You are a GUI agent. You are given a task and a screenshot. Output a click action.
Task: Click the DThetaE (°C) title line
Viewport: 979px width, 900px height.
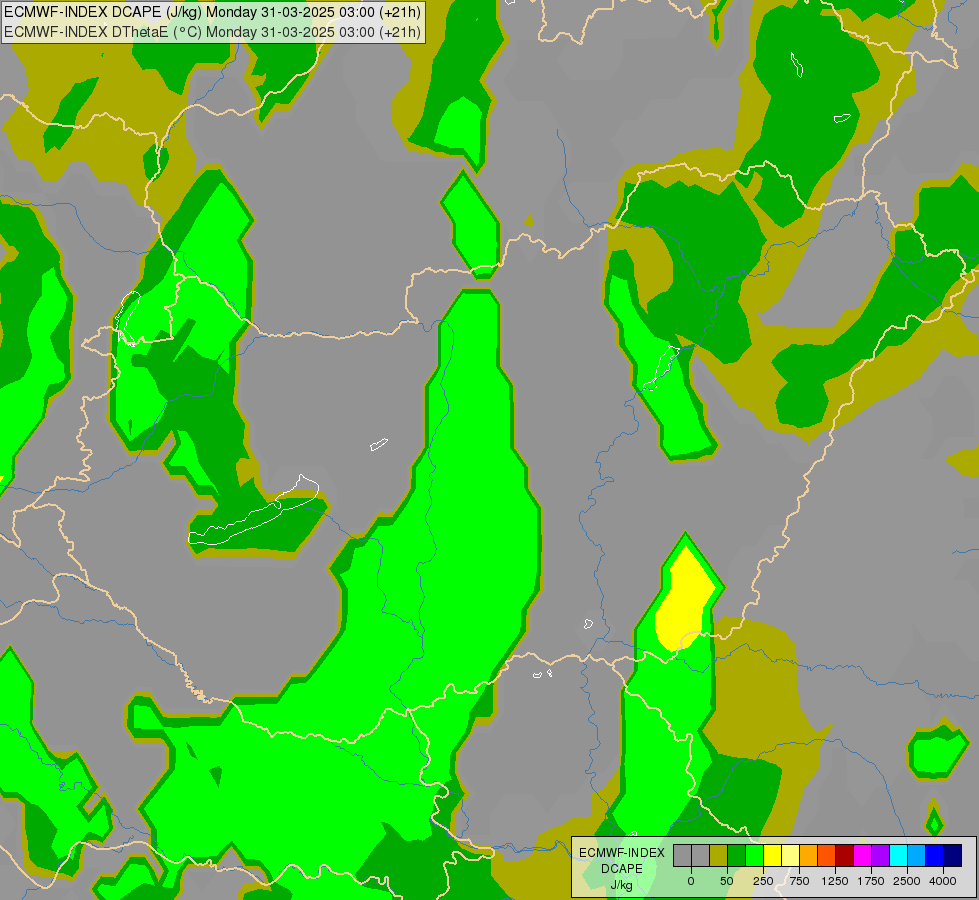click(212, 31)
